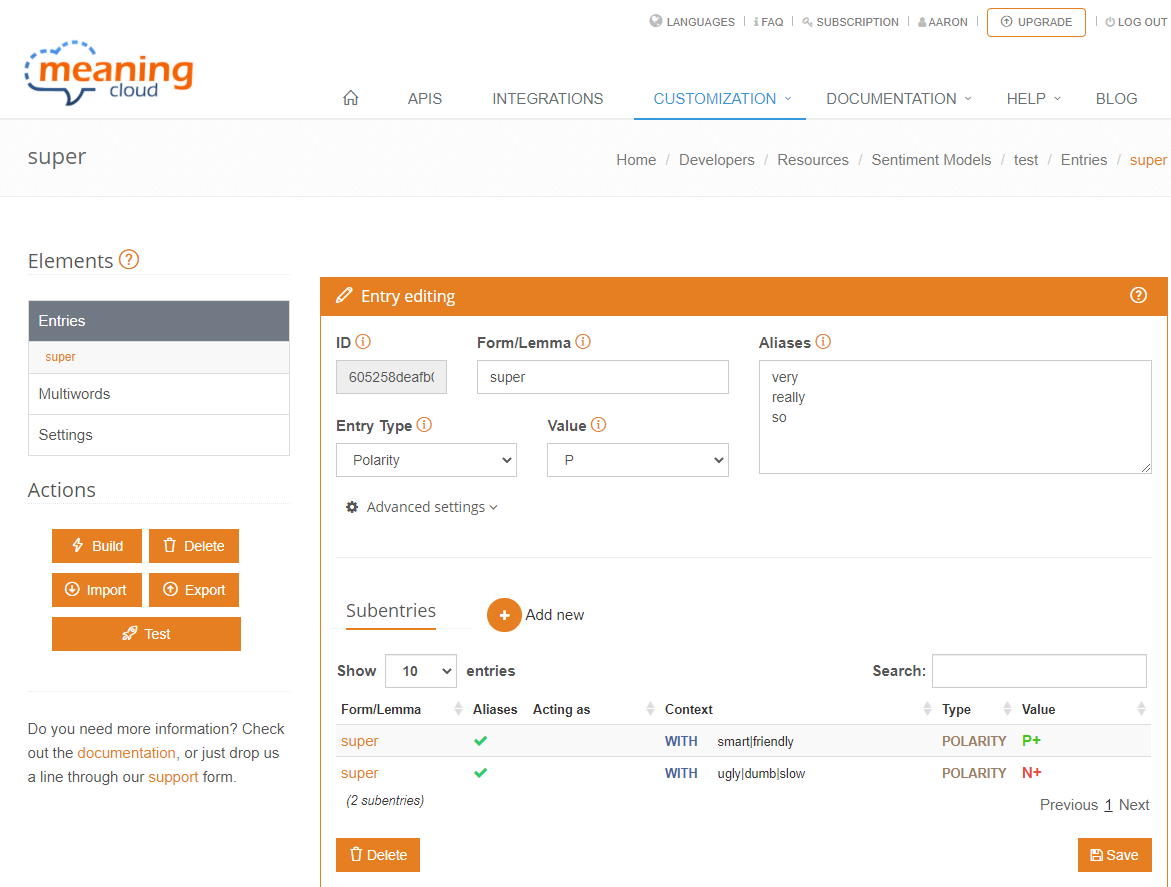
Task: Click the Next pagination link
Action: click(x=1134, y=805)
